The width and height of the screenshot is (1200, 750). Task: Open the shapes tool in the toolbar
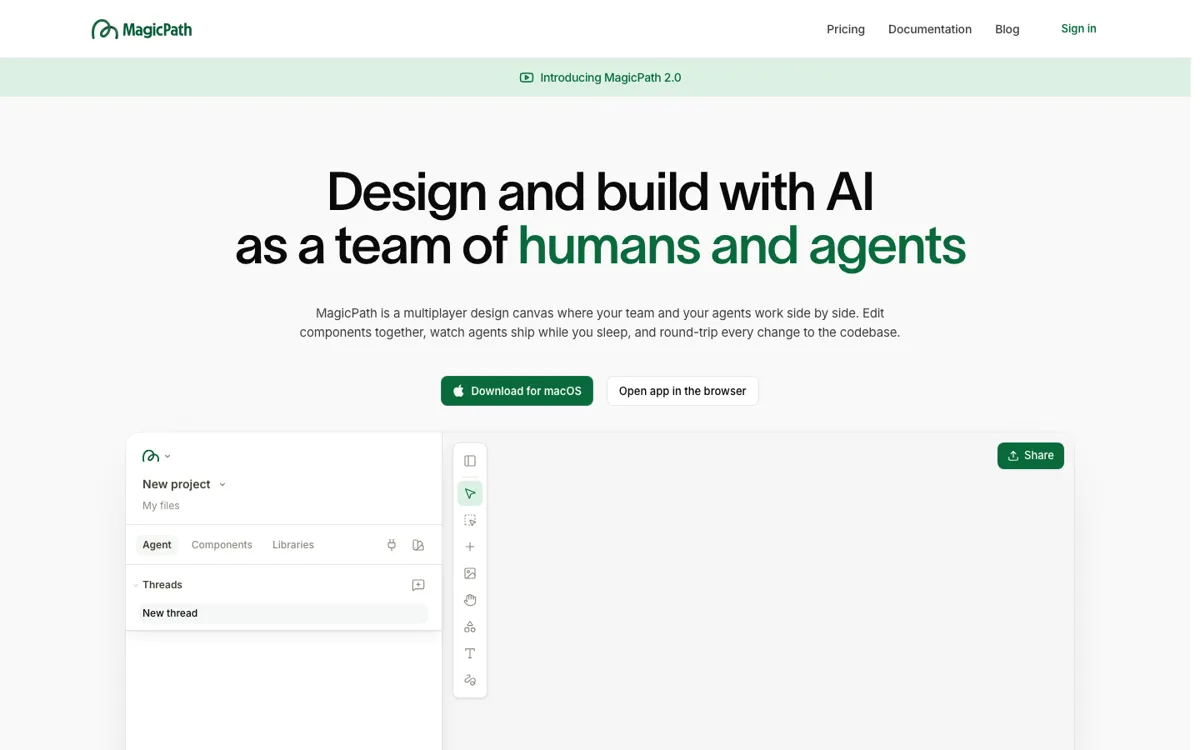coord(470,627)
